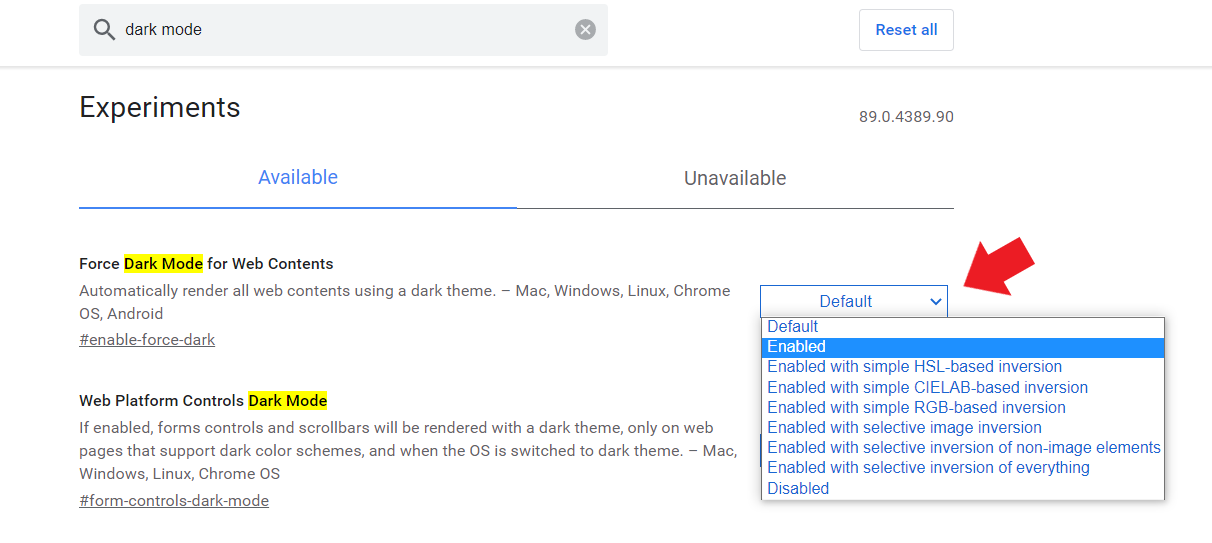Open the Force Dark Mode Default dropdown
This screenshot has width=1212, height=543.
click(x=854, y=301)
